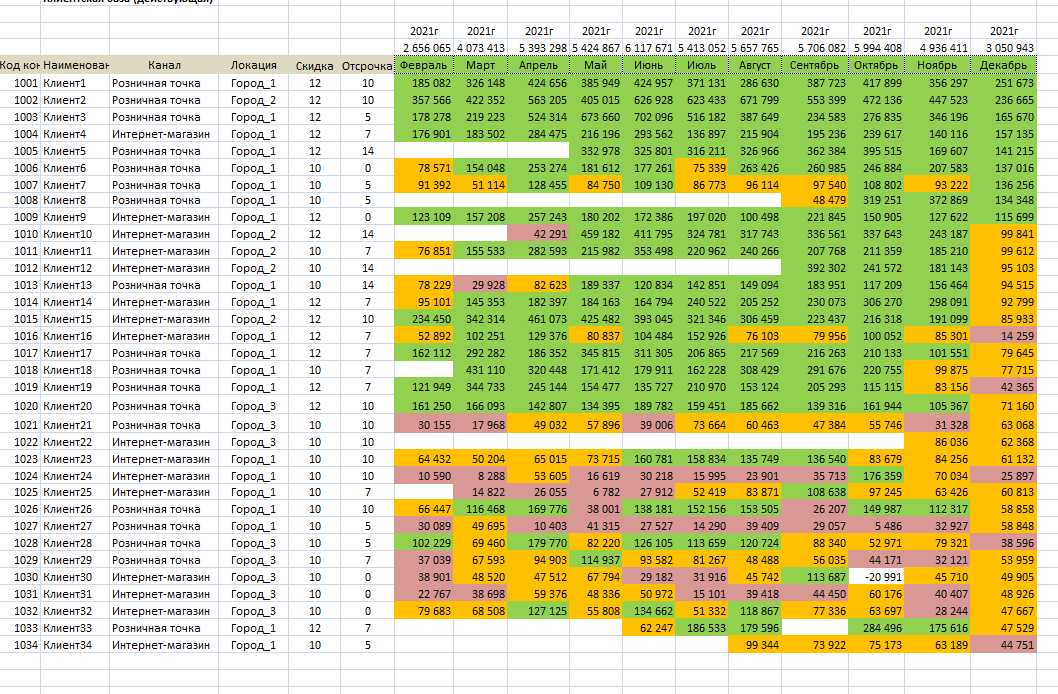Select the red cell 14 259

point(1003,336)
